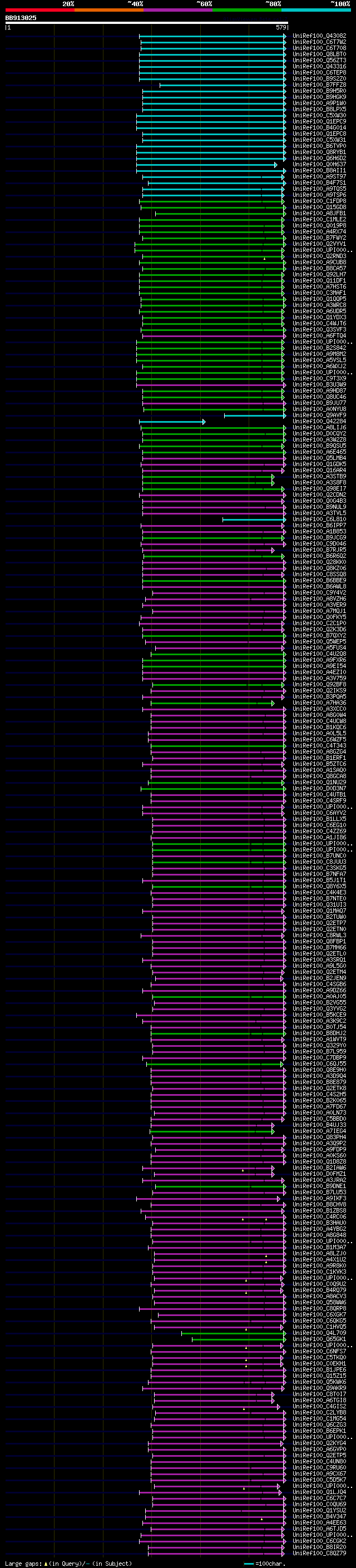Select hit label UniRef100_C6L810

pos(319,519)
